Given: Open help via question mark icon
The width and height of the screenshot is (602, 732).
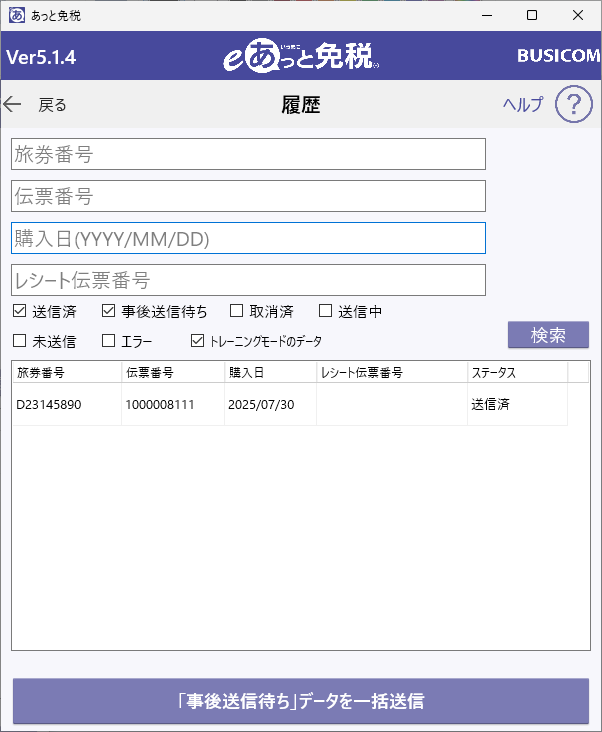Looking at the screenshot, I should pos(574,104).
